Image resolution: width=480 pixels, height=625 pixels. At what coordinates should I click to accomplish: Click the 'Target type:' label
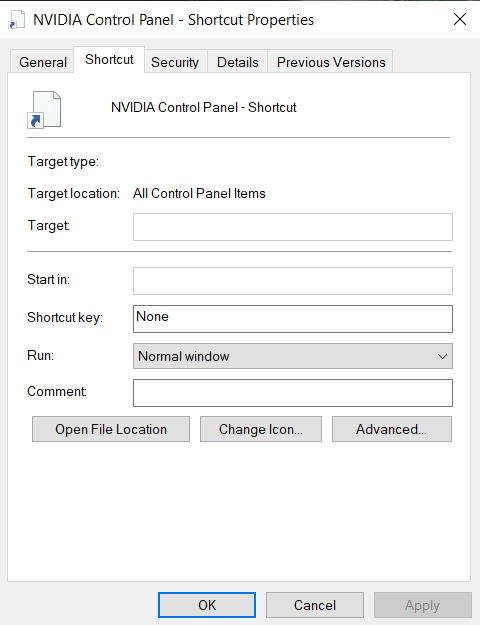(x=63, y=162)
